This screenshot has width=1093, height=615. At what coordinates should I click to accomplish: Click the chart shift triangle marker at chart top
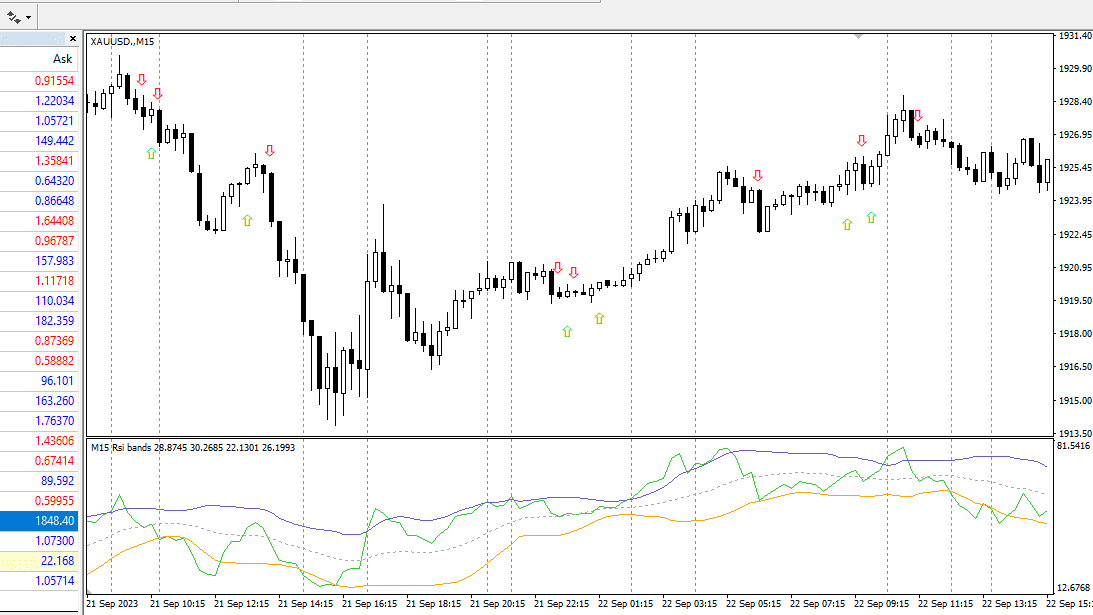click(x=859, y=36)
